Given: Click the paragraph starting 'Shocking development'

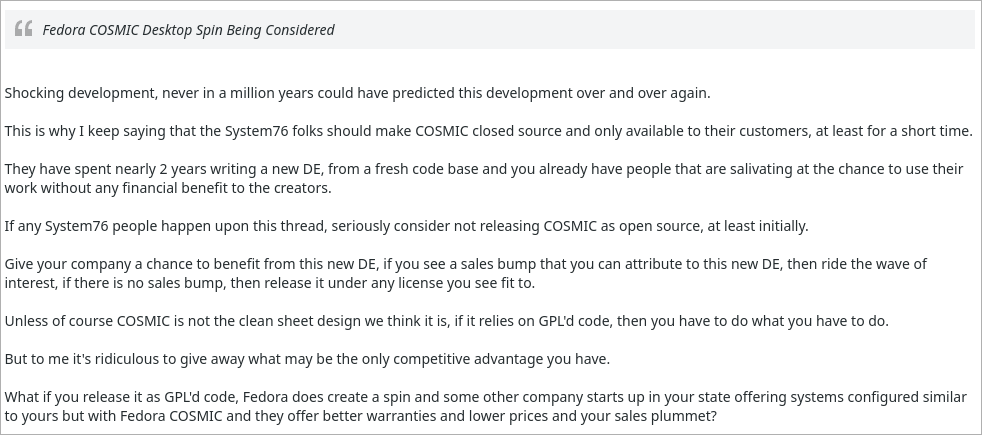Looking at the screenshot, I should coord(357,93).
